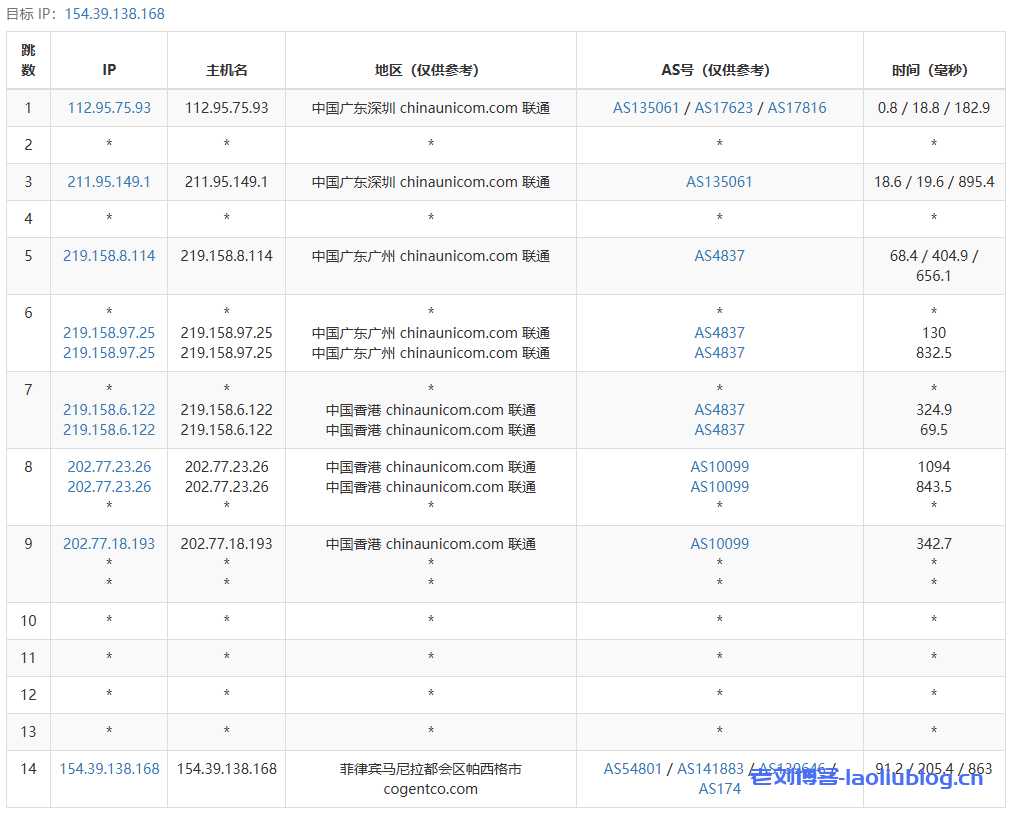Open the 202.77.18.193 IP link in hop 9
Screen dimensions: 1009x815
[109, 544]
